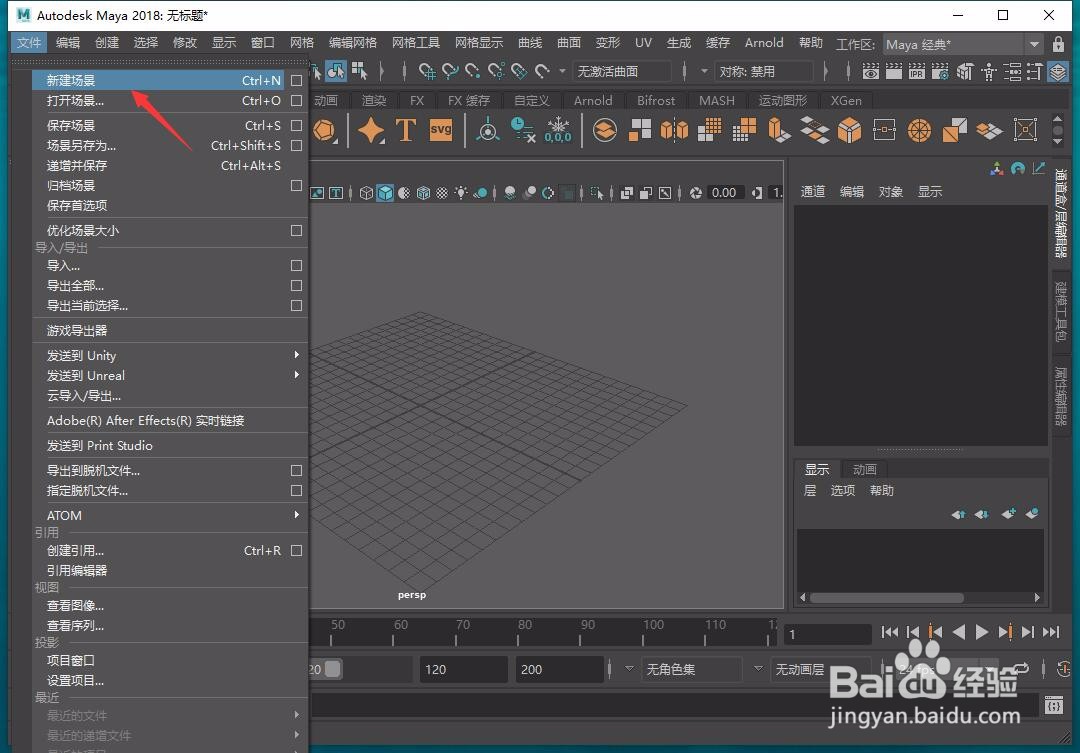Open the 无激活曲面 live surface field
The width and height of the screenshot is (1080, 753).
[622, 71]
